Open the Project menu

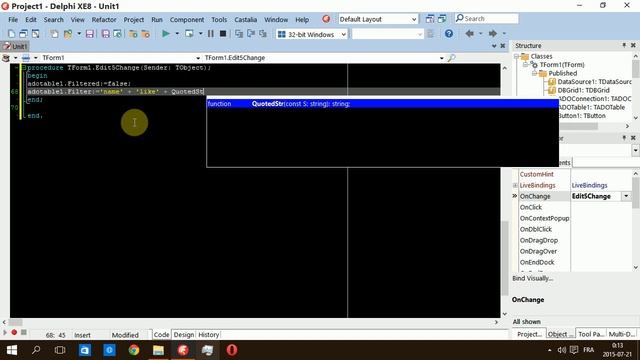pos(133,20)
